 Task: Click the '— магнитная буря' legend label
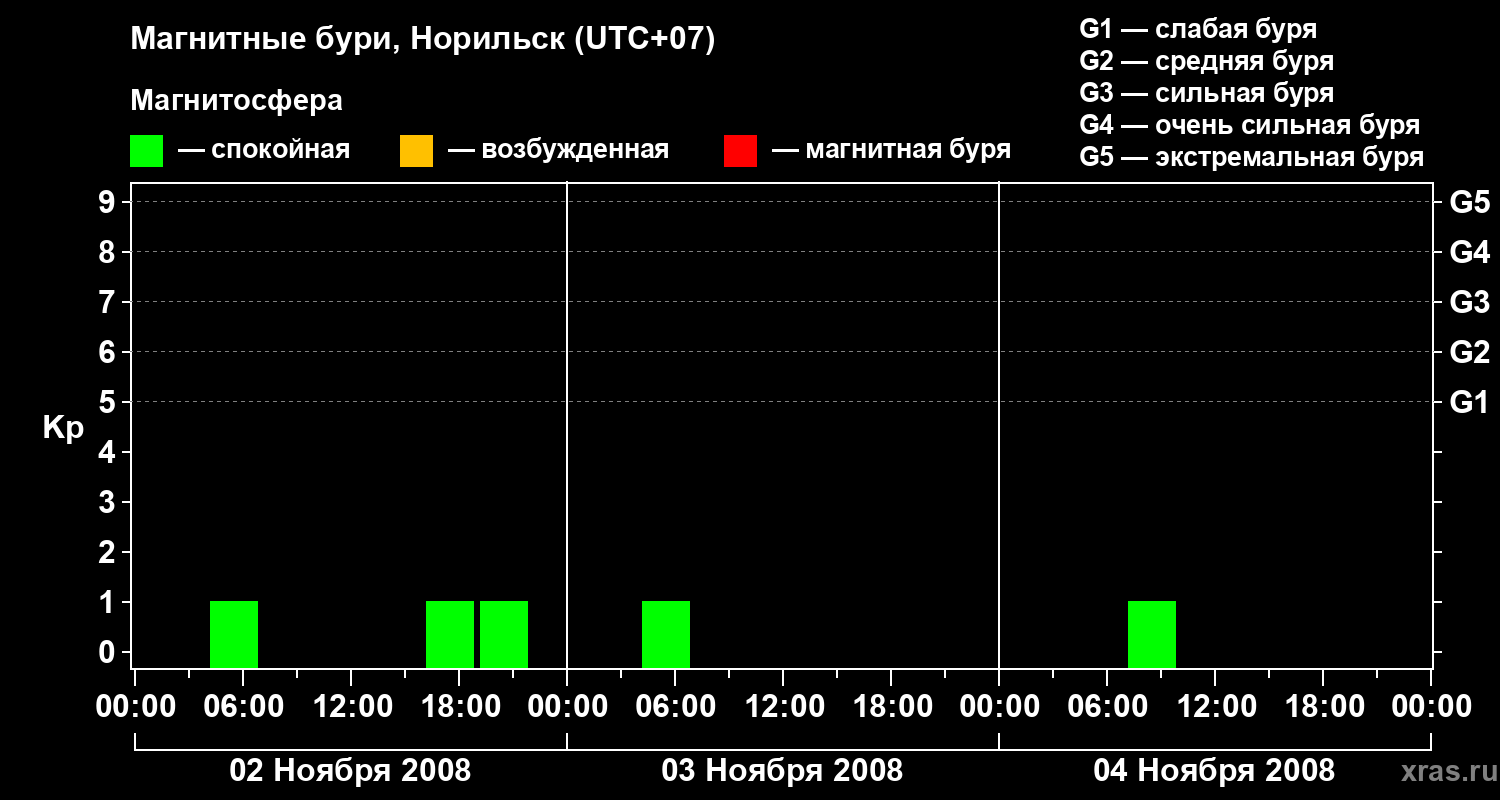pyautogui.click(x=892, y=150)
